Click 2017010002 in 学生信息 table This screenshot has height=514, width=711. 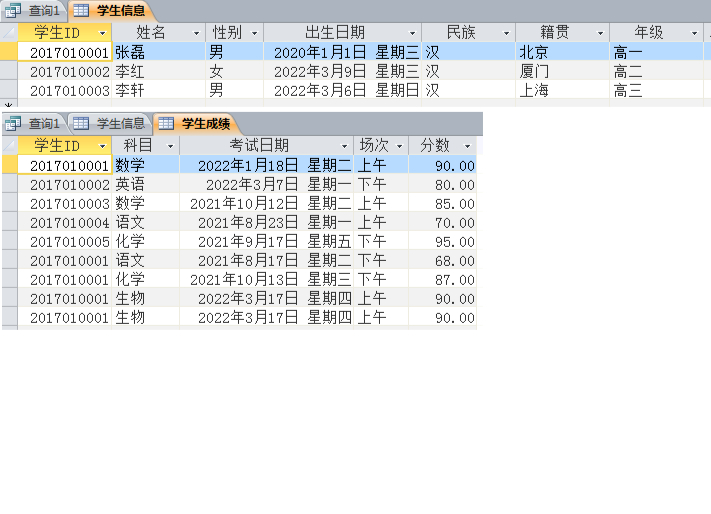pyautogui.click(x=65, y=71)
